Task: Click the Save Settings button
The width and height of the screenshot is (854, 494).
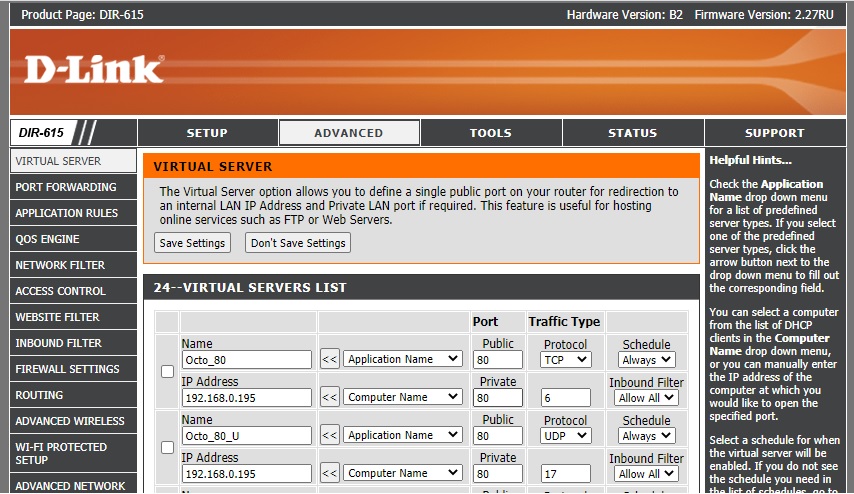Action: click(192, 243)
